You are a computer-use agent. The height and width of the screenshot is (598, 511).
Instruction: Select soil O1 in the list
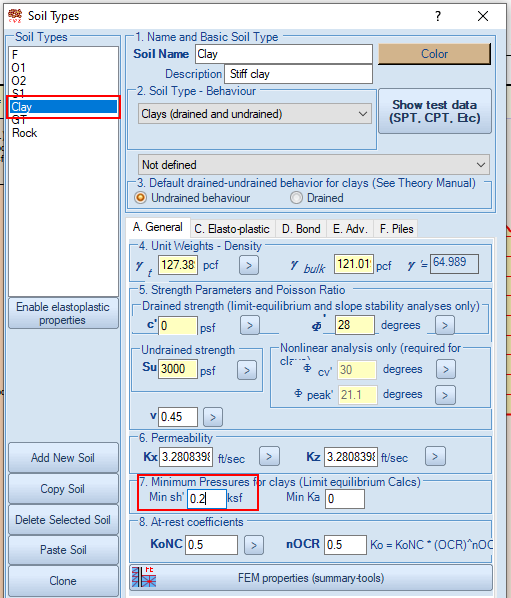pos(63,68)
